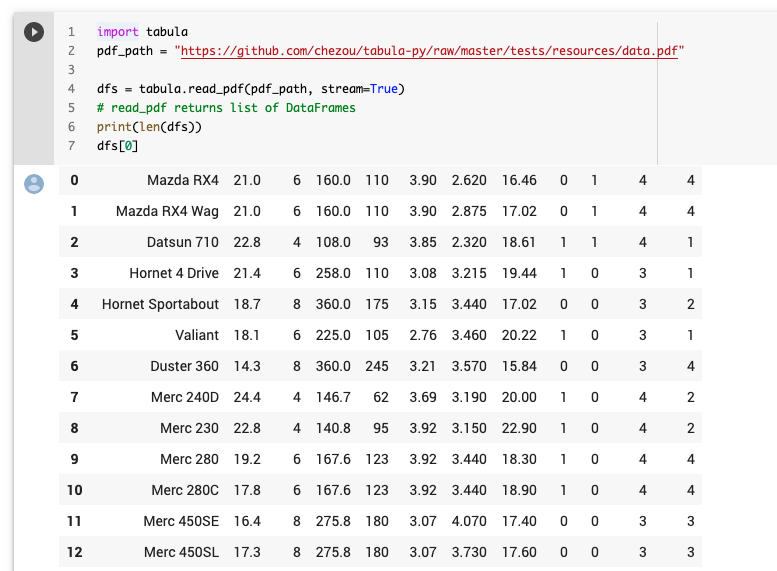Image resolution: width=777 pixels, height=571 pixels.
Task: Click the comment '# read_pdf returns list of DataFrames'
Action: [226, 108]
